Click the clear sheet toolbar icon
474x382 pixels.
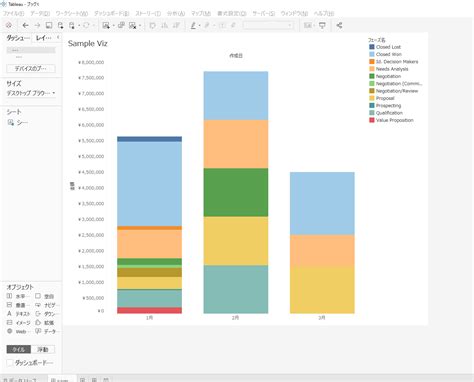coord(132,25)
